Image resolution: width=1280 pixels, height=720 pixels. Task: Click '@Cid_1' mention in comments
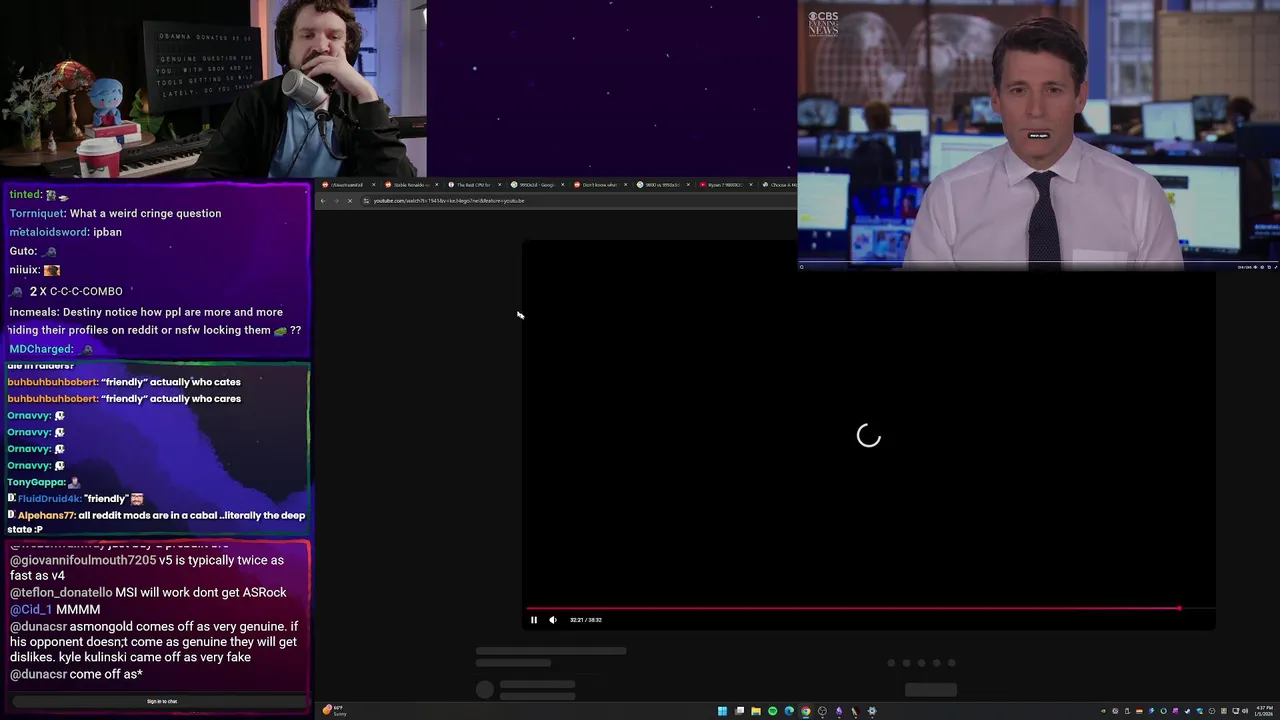(x=30, y=609)
